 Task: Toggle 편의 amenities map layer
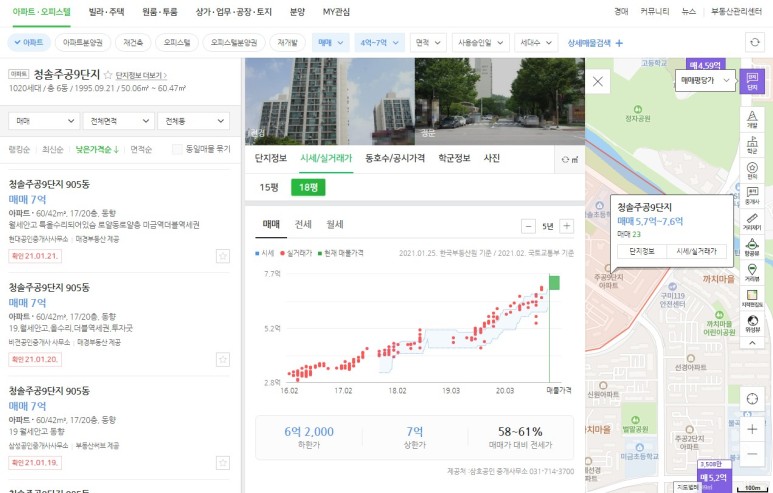tap(752, 170)
